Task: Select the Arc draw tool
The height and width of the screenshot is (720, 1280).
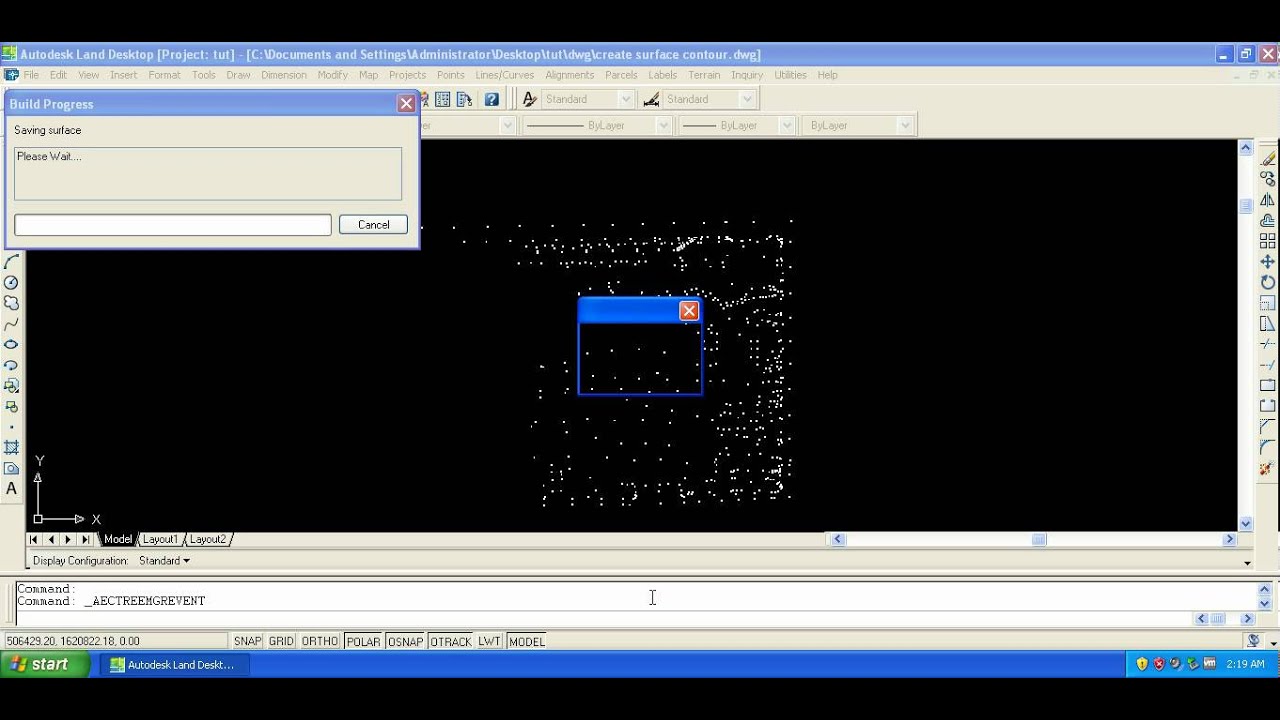Action: [x=12, y=262]
